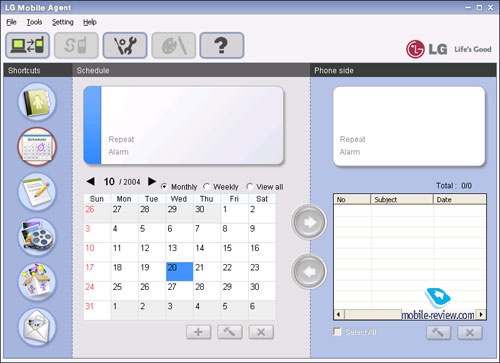Select the Monthly view radio button
Screen dimensions: 500x363
[x=164, y=187]
